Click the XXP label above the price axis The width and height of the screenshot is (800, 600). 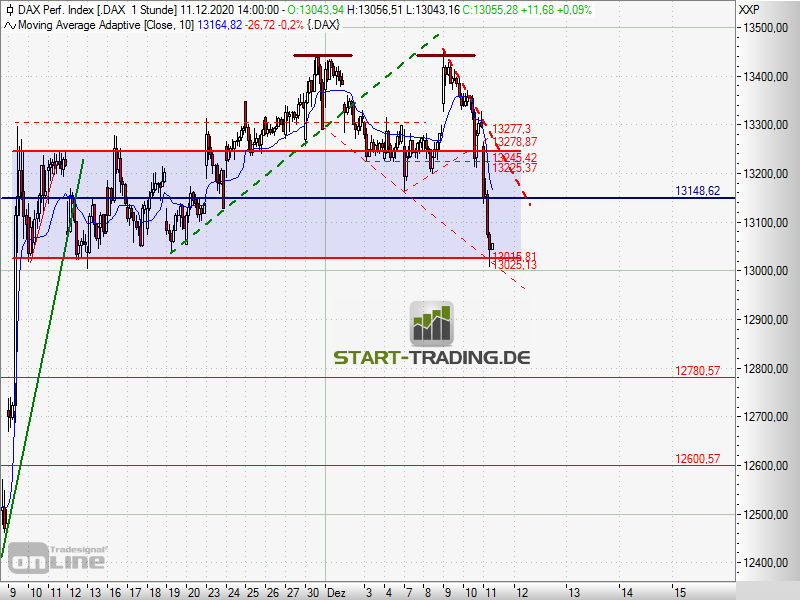tap(747, 10)
